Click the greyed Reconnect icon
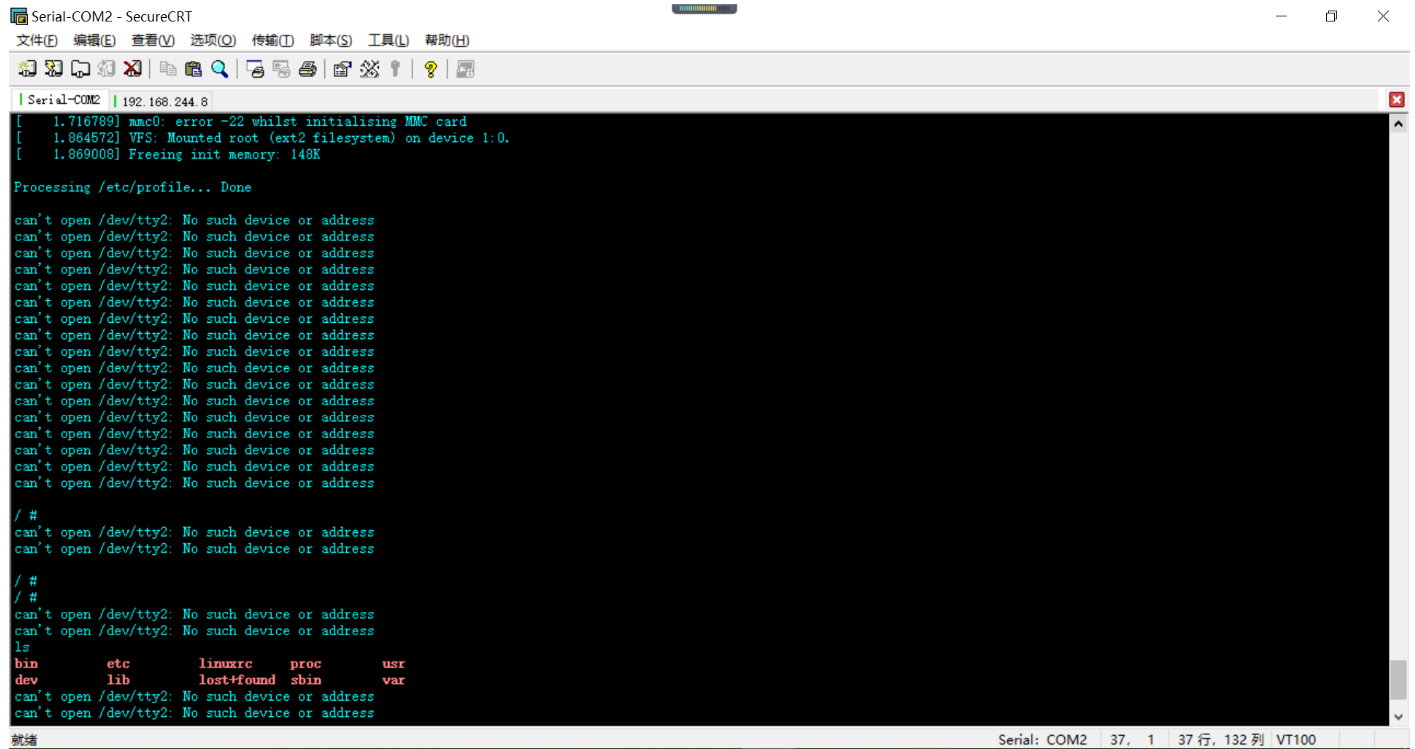This screenshot has height=749, width=1415. point(106,69)
